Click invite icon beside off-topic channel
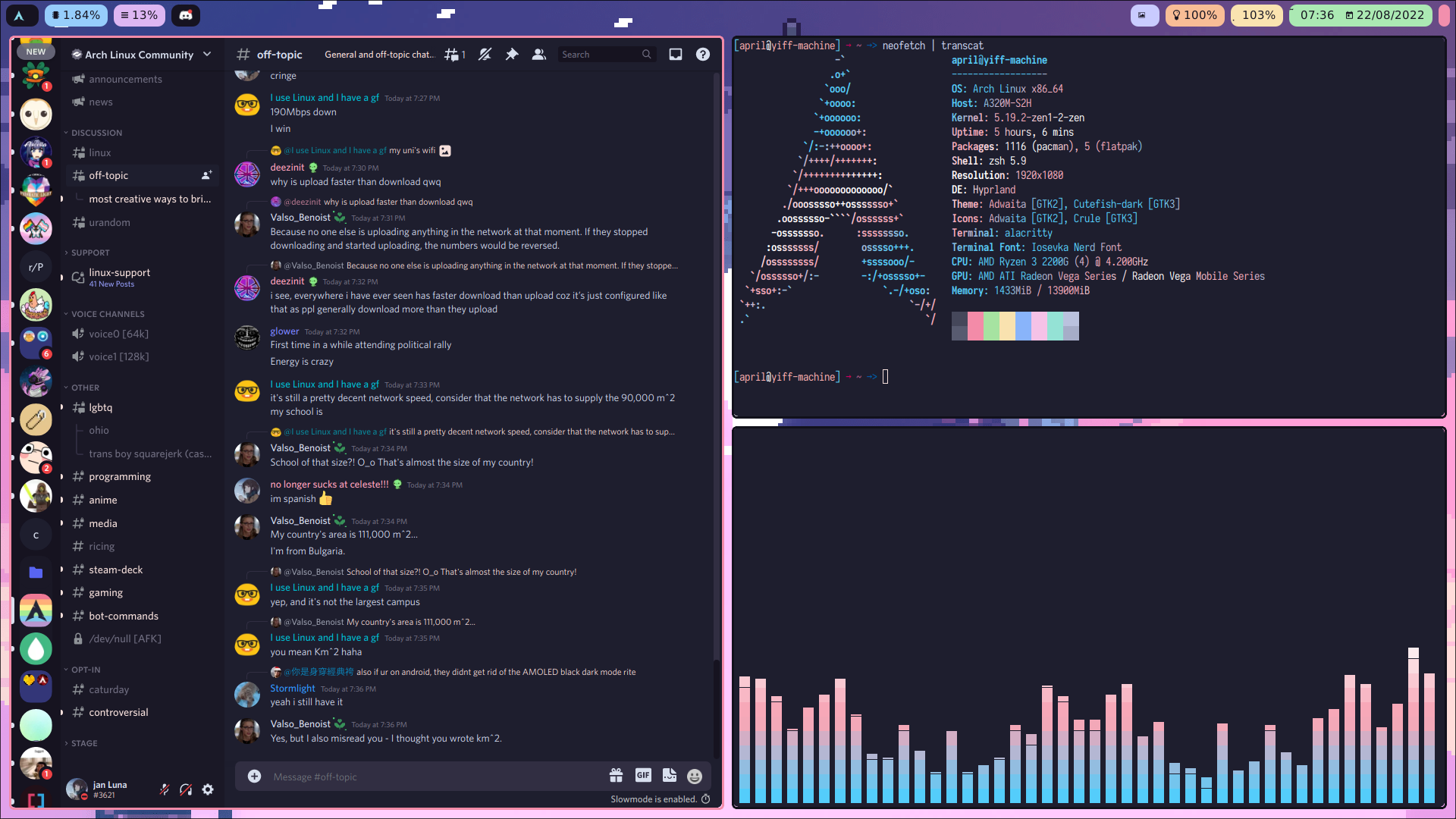 [x=206, y=175]
